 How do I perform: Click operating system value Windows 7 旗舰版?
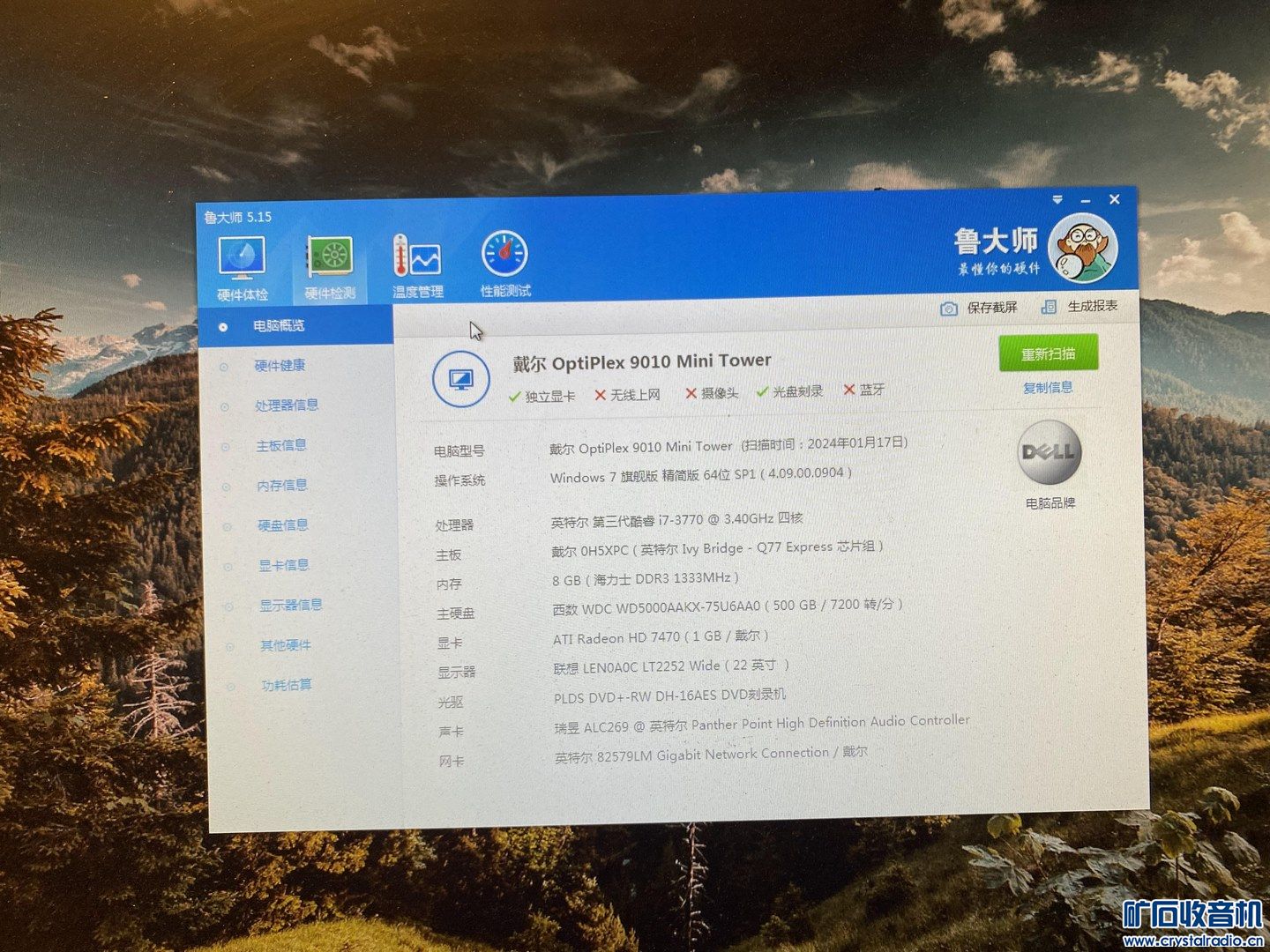click(x=701, y=475)
